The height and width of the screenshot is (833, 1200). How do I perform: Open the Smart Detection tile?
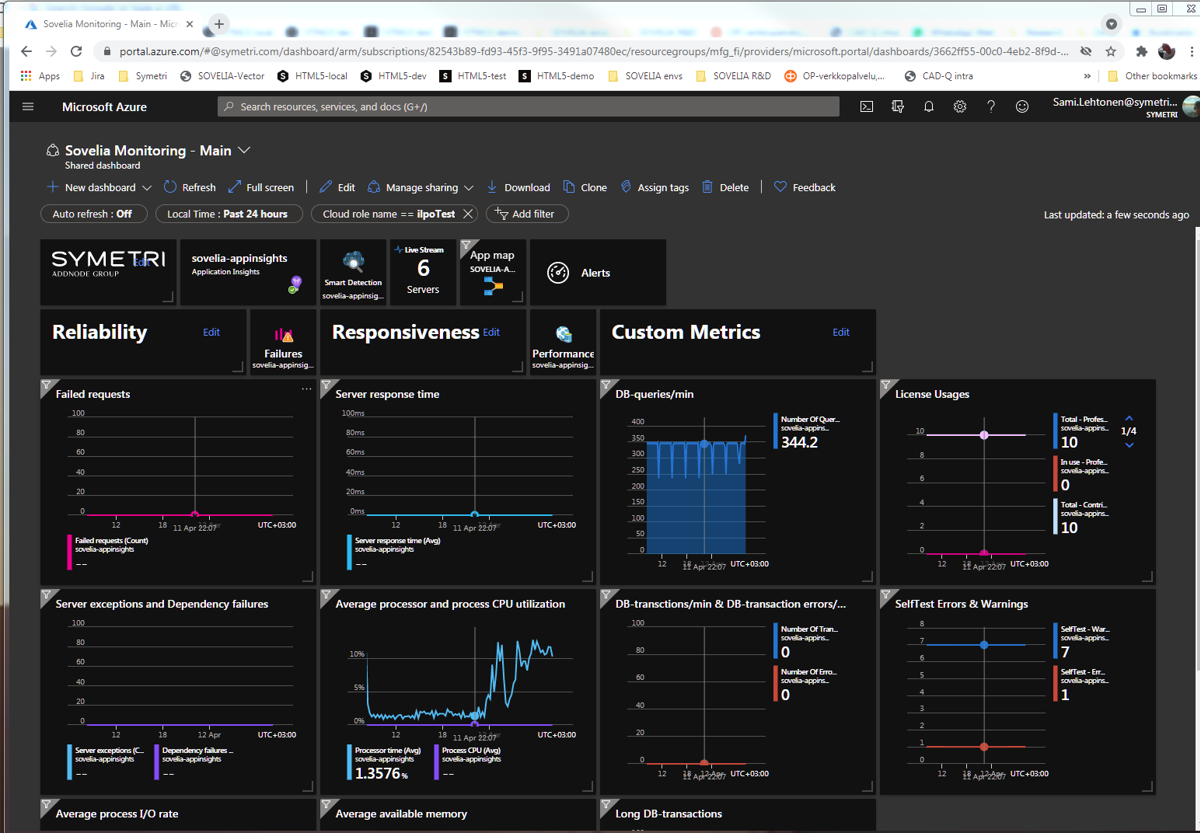(x=352, y=270)
